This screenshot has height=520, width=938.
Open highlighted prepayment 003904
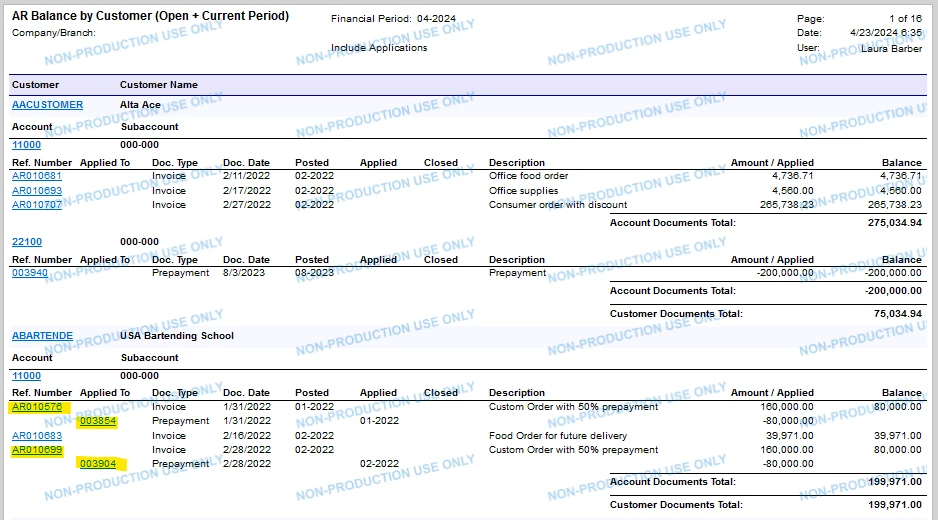(98, 464)
